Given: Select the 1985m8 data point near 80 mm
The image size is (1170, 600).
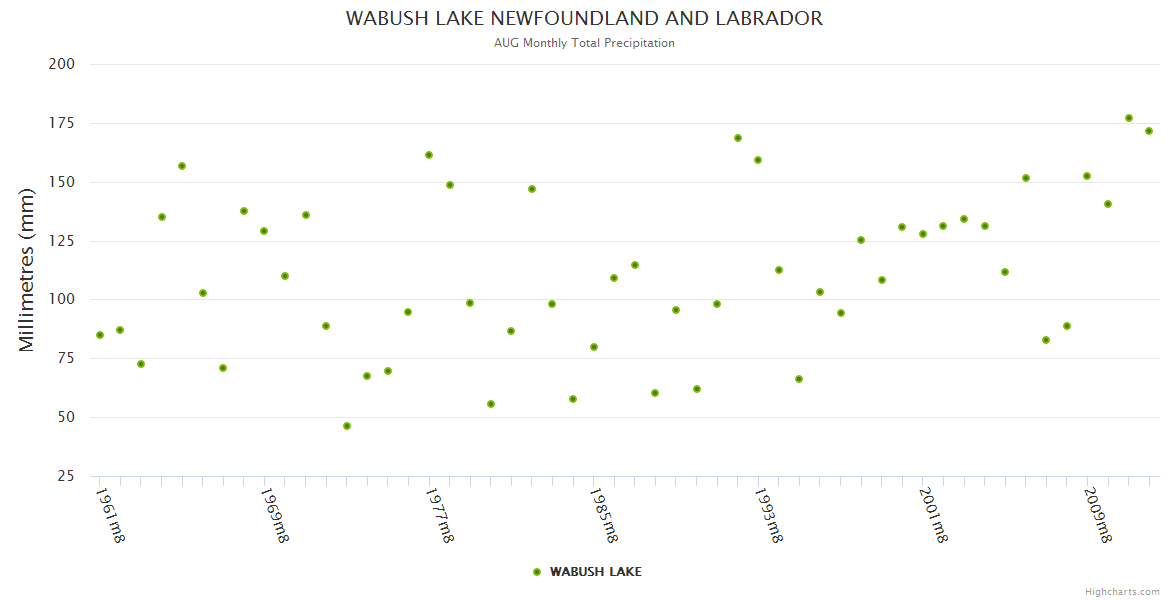Looking at the screenshot, I should (594, 347).
